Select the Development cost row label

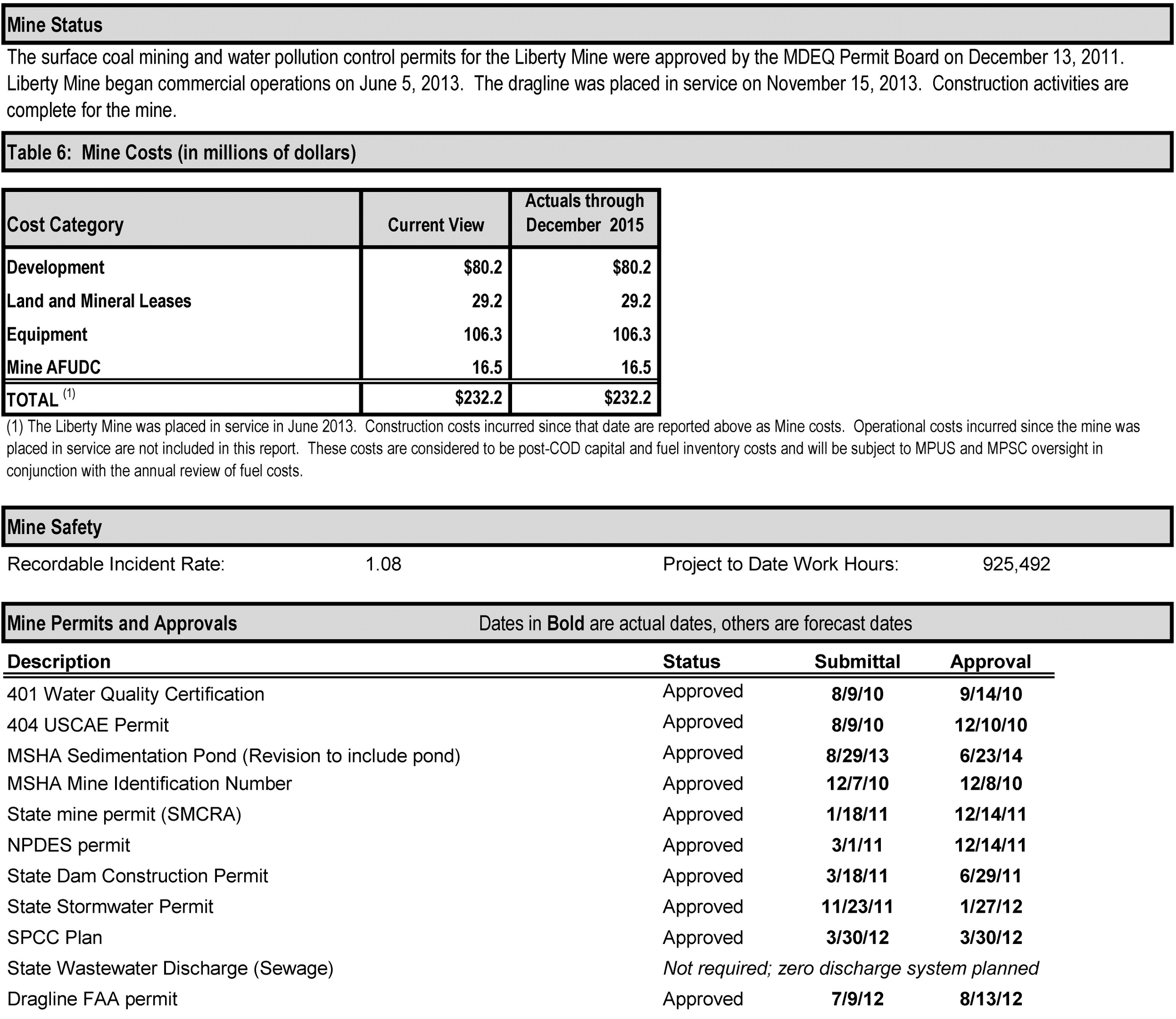click(x=56, y=267)
